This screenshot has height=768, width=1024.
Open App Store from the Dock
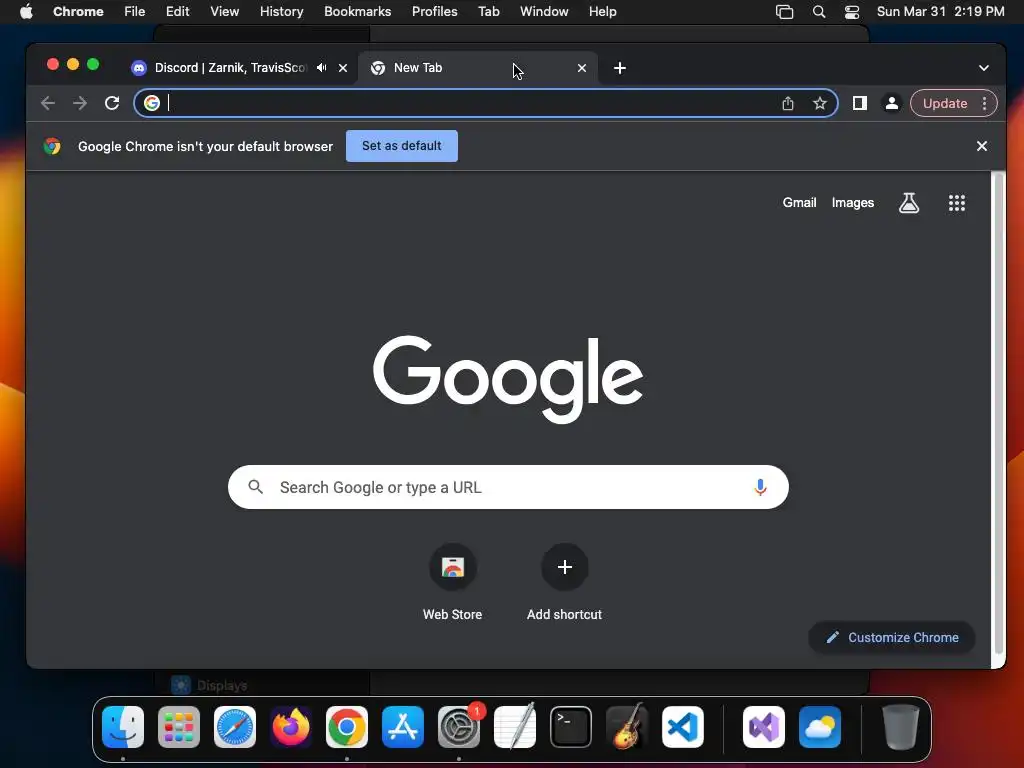click(x=403, y=727)
